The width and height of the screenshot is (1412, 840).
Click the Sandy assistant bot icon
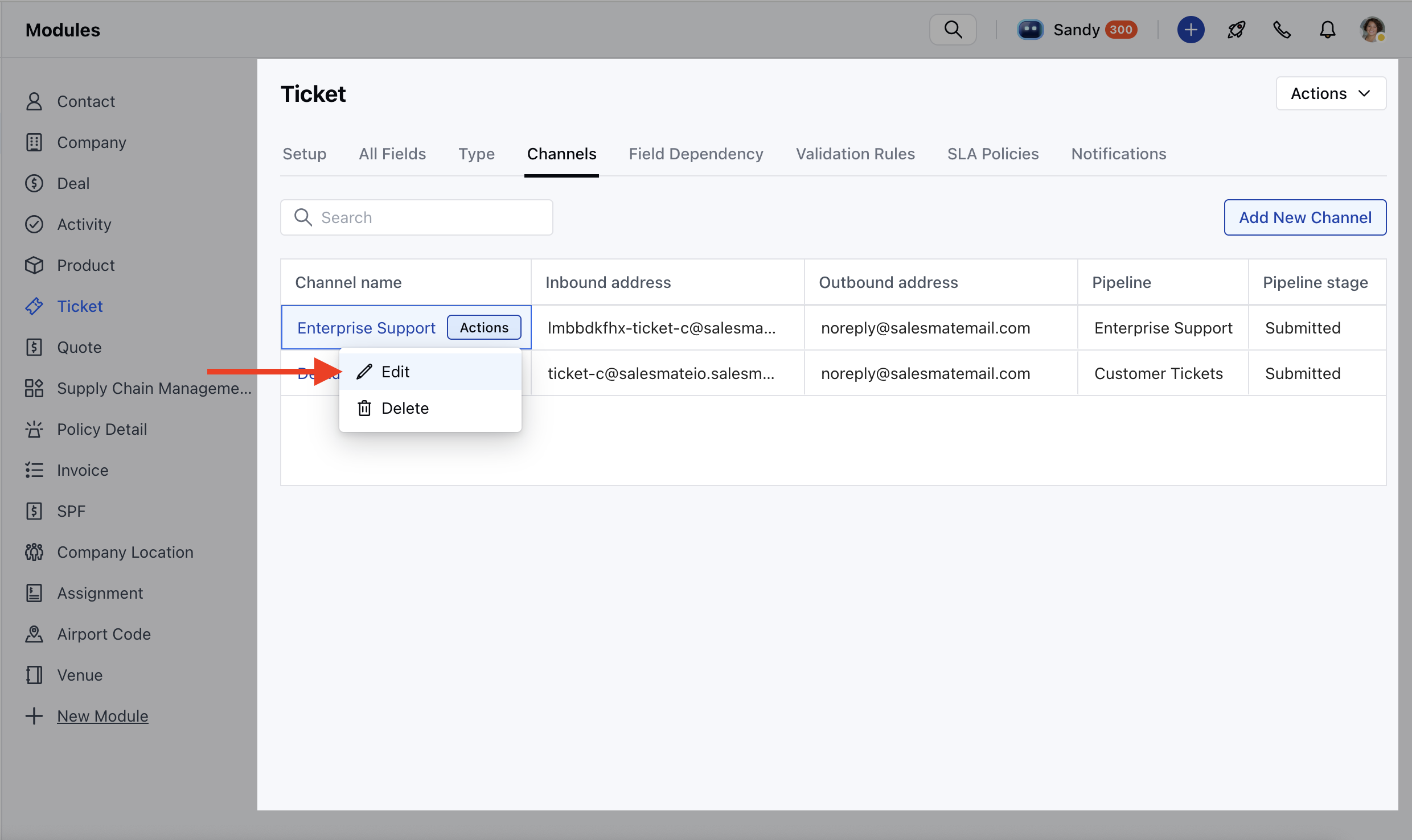pos(1030,30)
